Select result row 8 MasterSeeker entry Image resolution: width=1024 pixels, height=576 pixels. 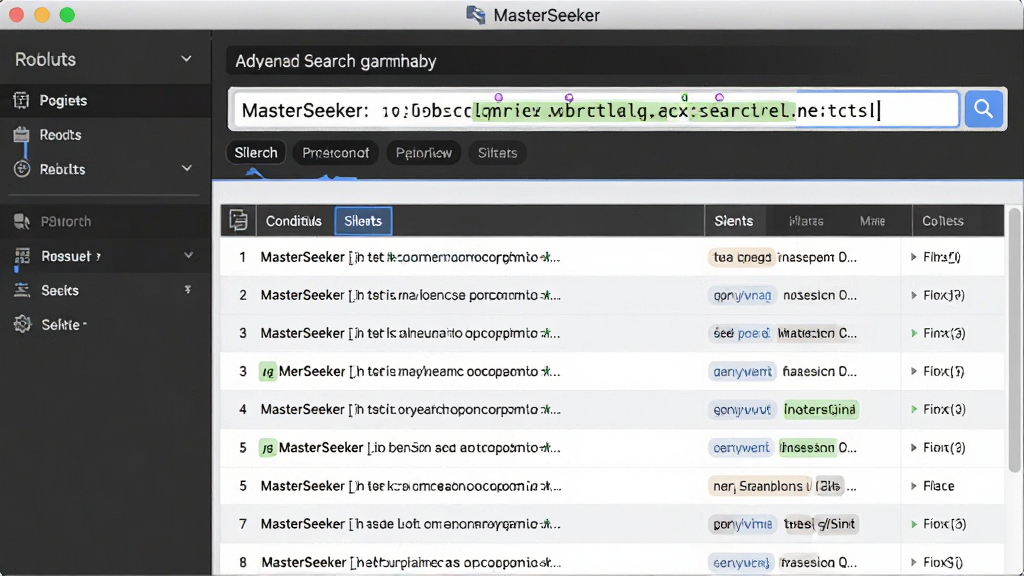tap(612, 561)
